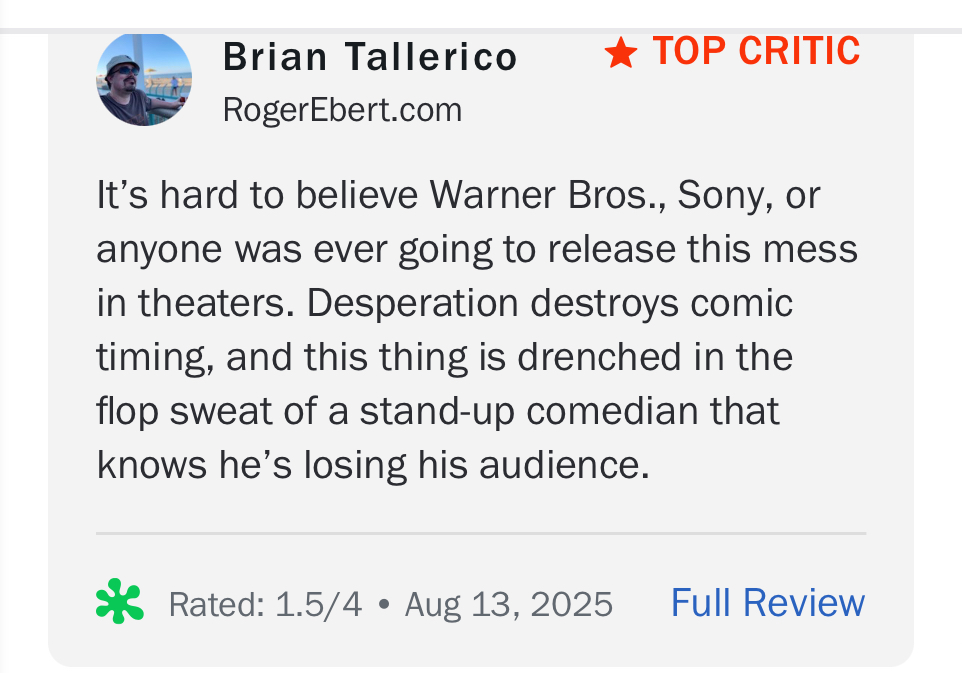
Task: Click the white header bar above the card
Action: coord(481,13)
